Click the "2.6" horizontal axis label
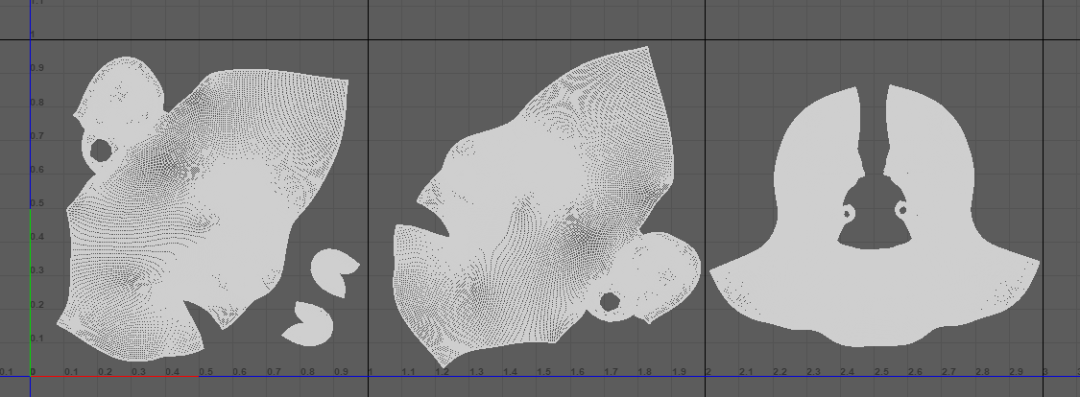The width and height of the screenshot is (1080, 397). [x=915, y=372]
